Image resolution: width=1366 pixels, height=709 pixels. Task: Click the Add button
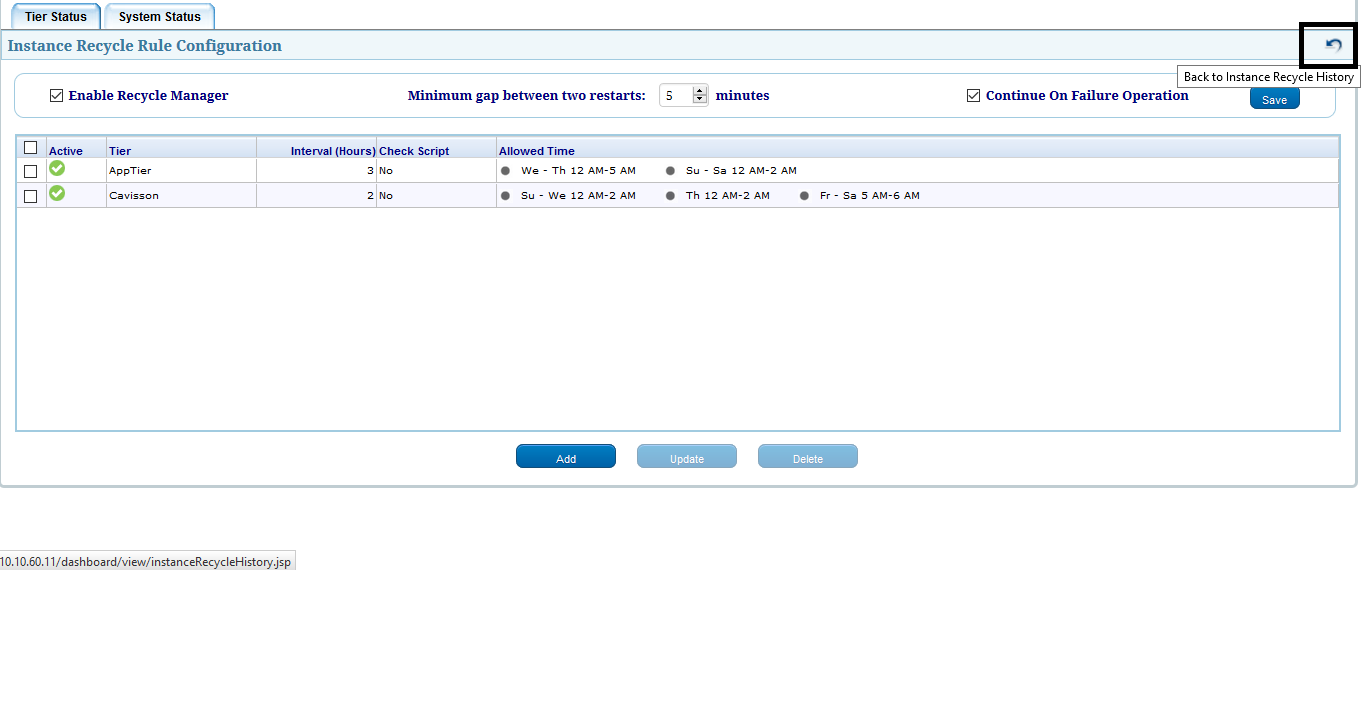(x=566, y=457)
